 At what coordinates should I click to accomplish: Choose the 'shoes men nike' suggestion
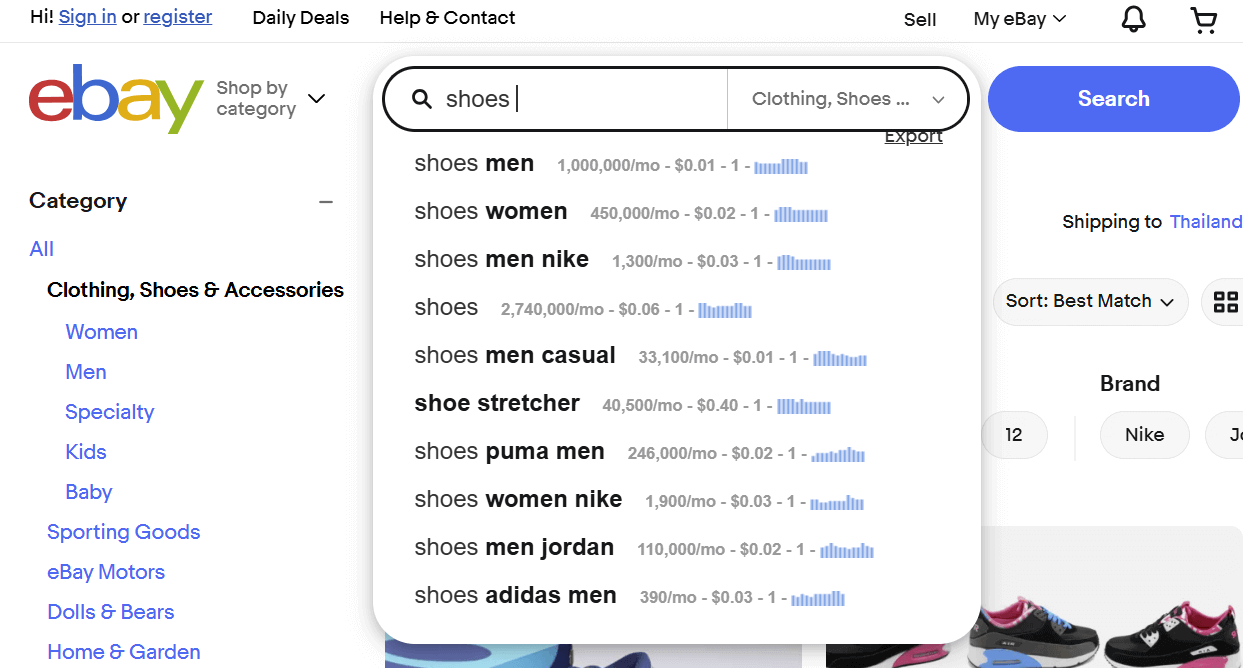502,260
